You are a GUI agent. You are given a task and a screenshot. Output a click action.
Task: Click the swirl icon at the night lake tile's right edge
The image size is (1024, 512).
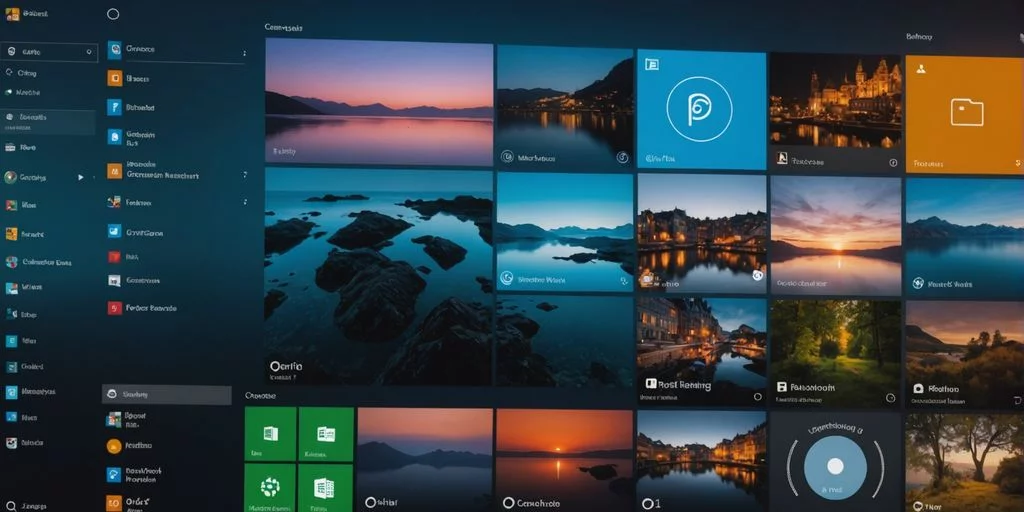pos(622,157)
